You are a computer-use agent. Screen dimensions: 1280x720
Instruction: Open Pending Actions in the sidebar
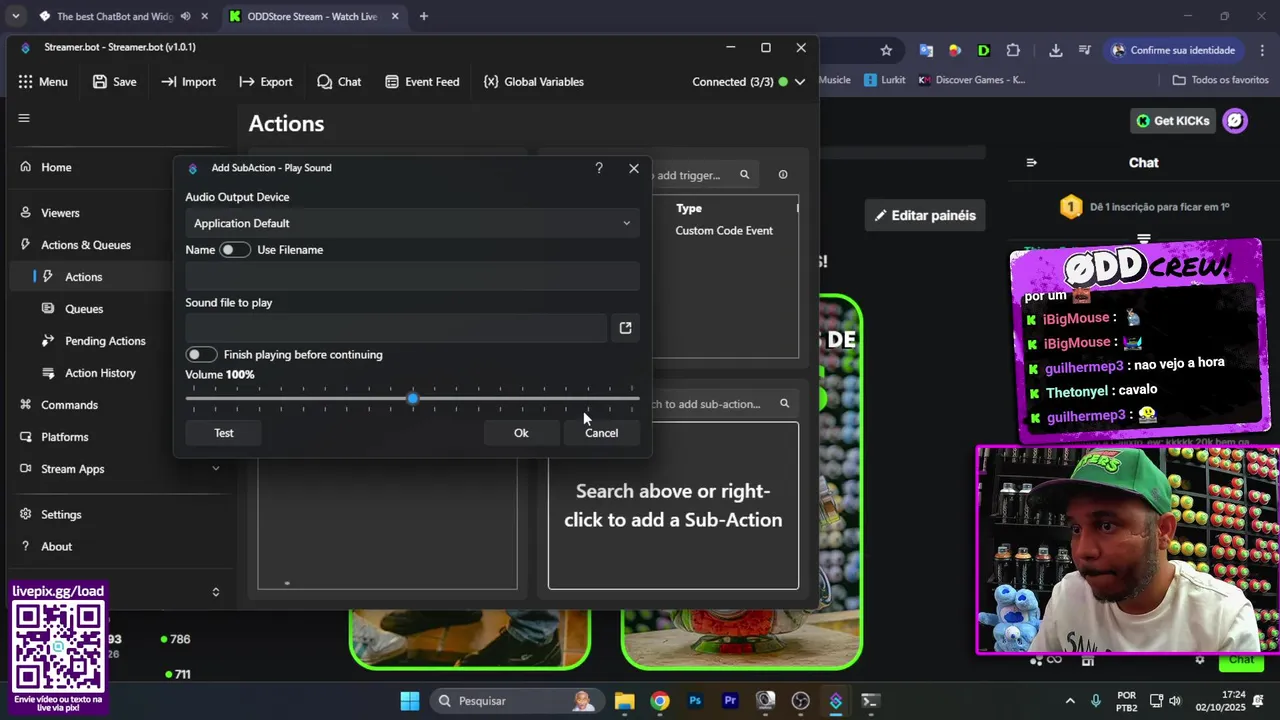coord(105,341)
